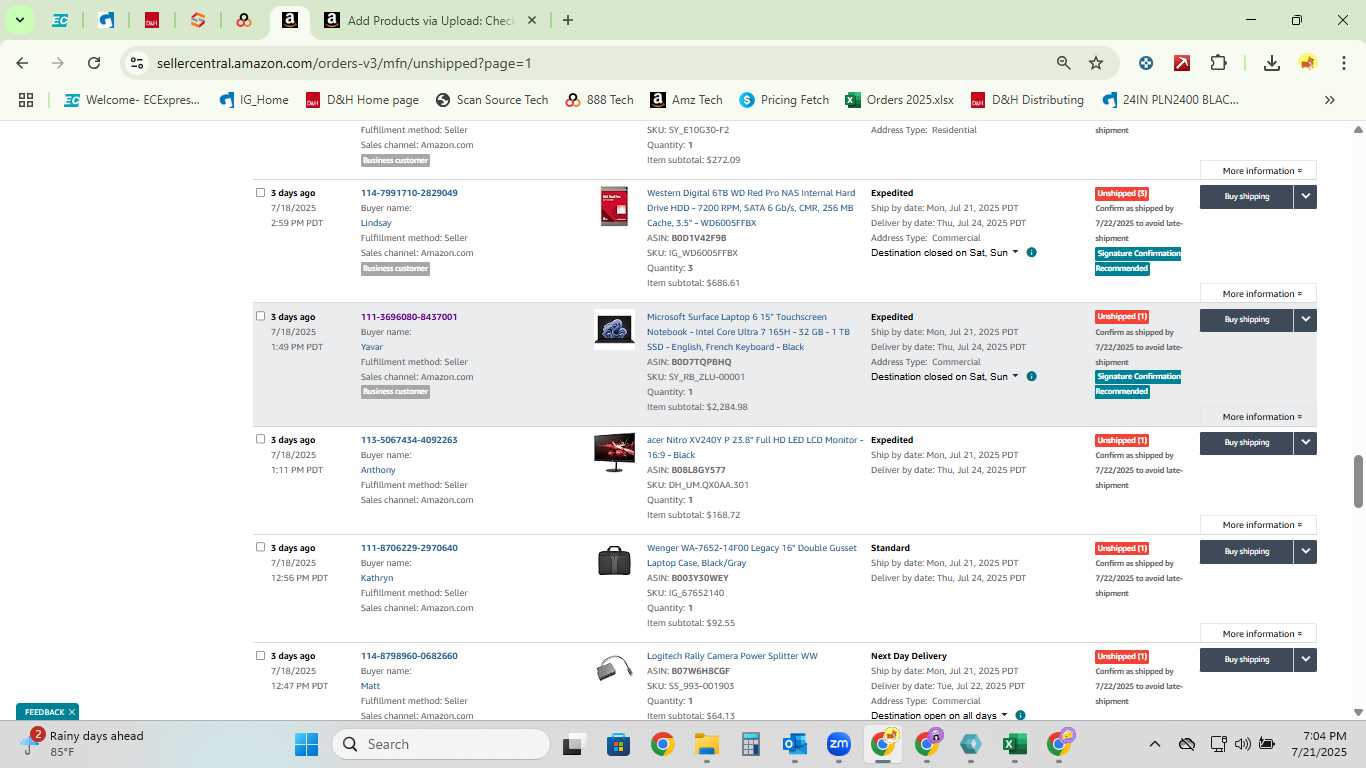
Task: Click the taskbar Search box
Action: pos(441,744)
